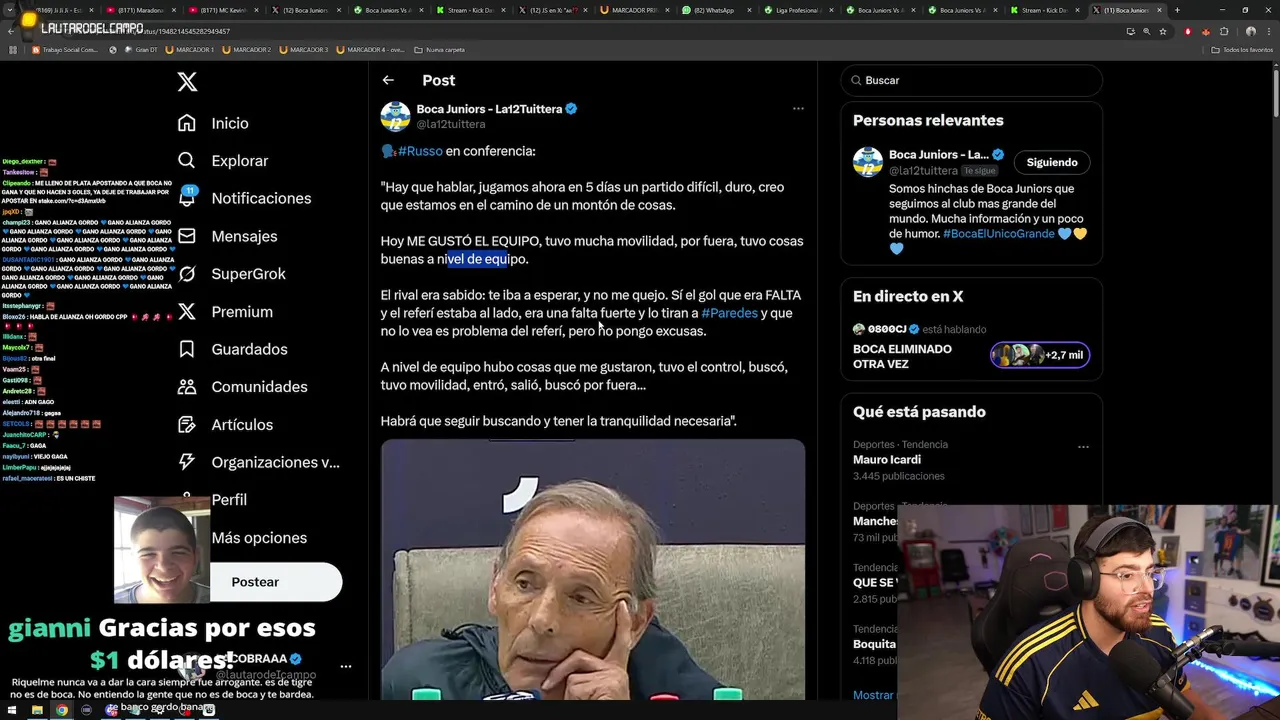Switch to the (8171) Maradona YouTube tab
This screenshot has height=720, width=1280.
pos(139,10)
